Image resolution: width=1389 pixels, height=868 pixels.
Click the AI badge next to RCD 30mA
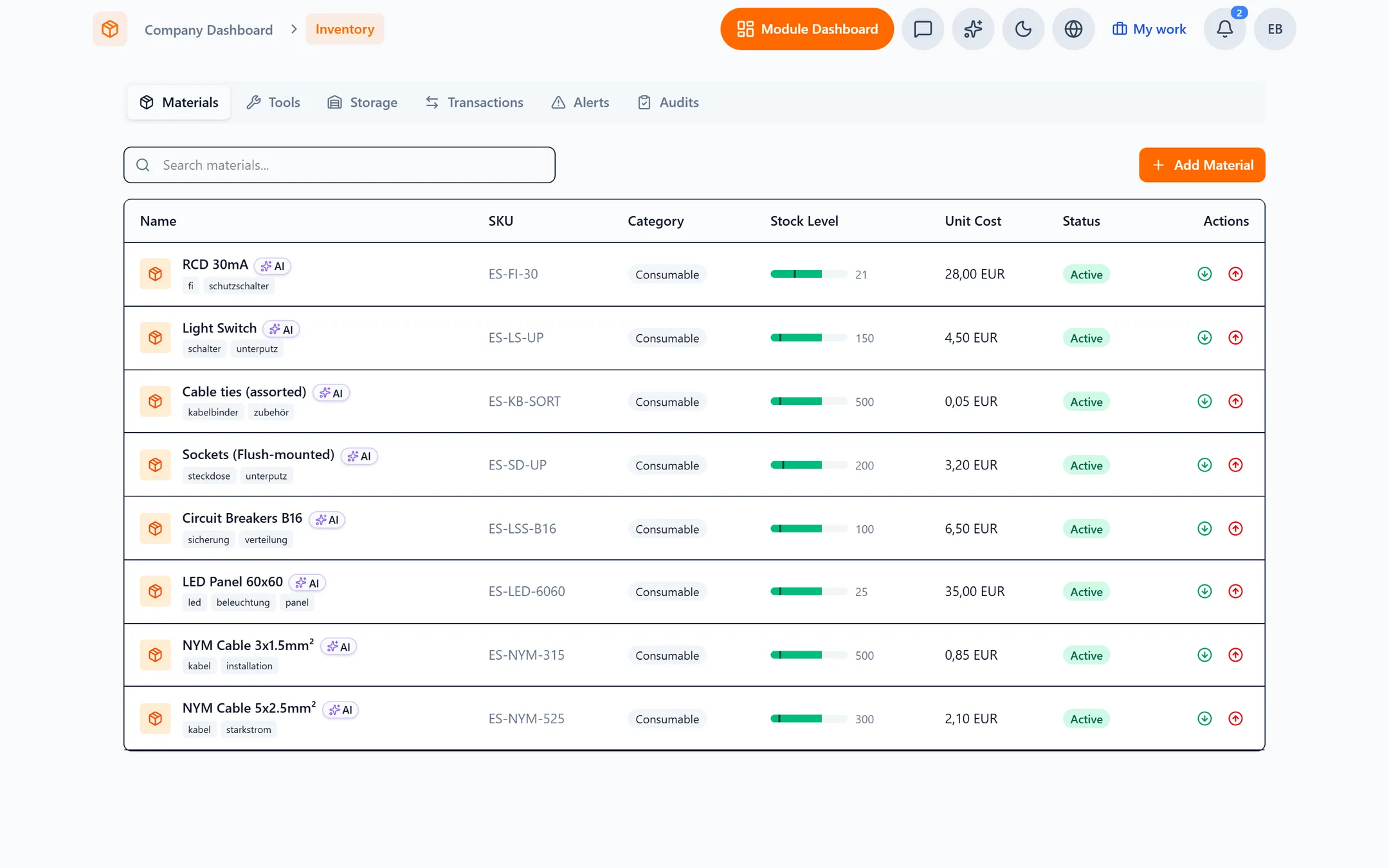click(273, 266)
